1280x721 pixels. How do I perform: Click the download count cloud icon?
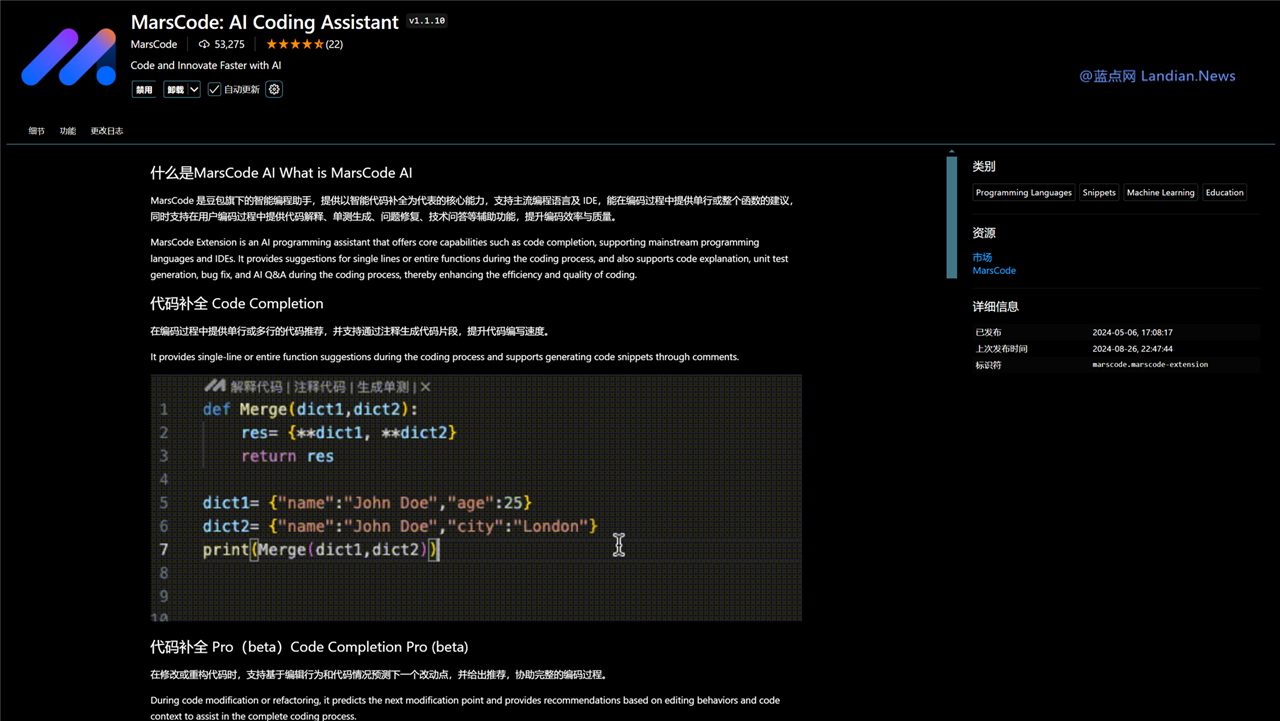tap(204, 44)
